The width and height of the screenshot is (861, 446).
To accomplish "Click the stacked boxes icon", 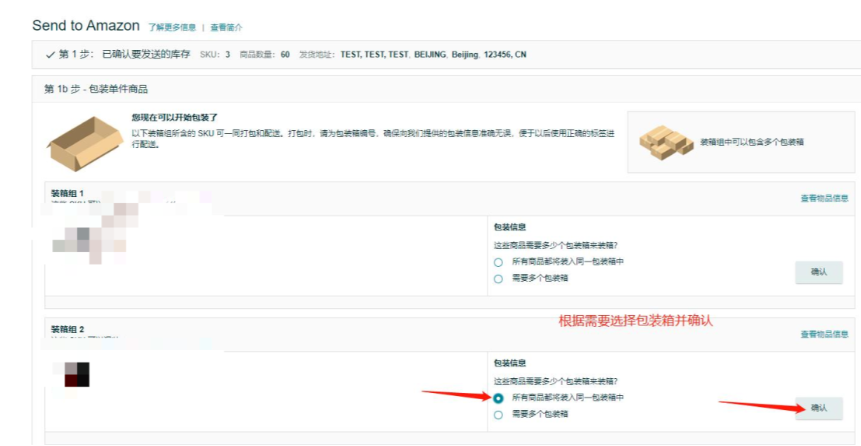I will tap(666, 143).
